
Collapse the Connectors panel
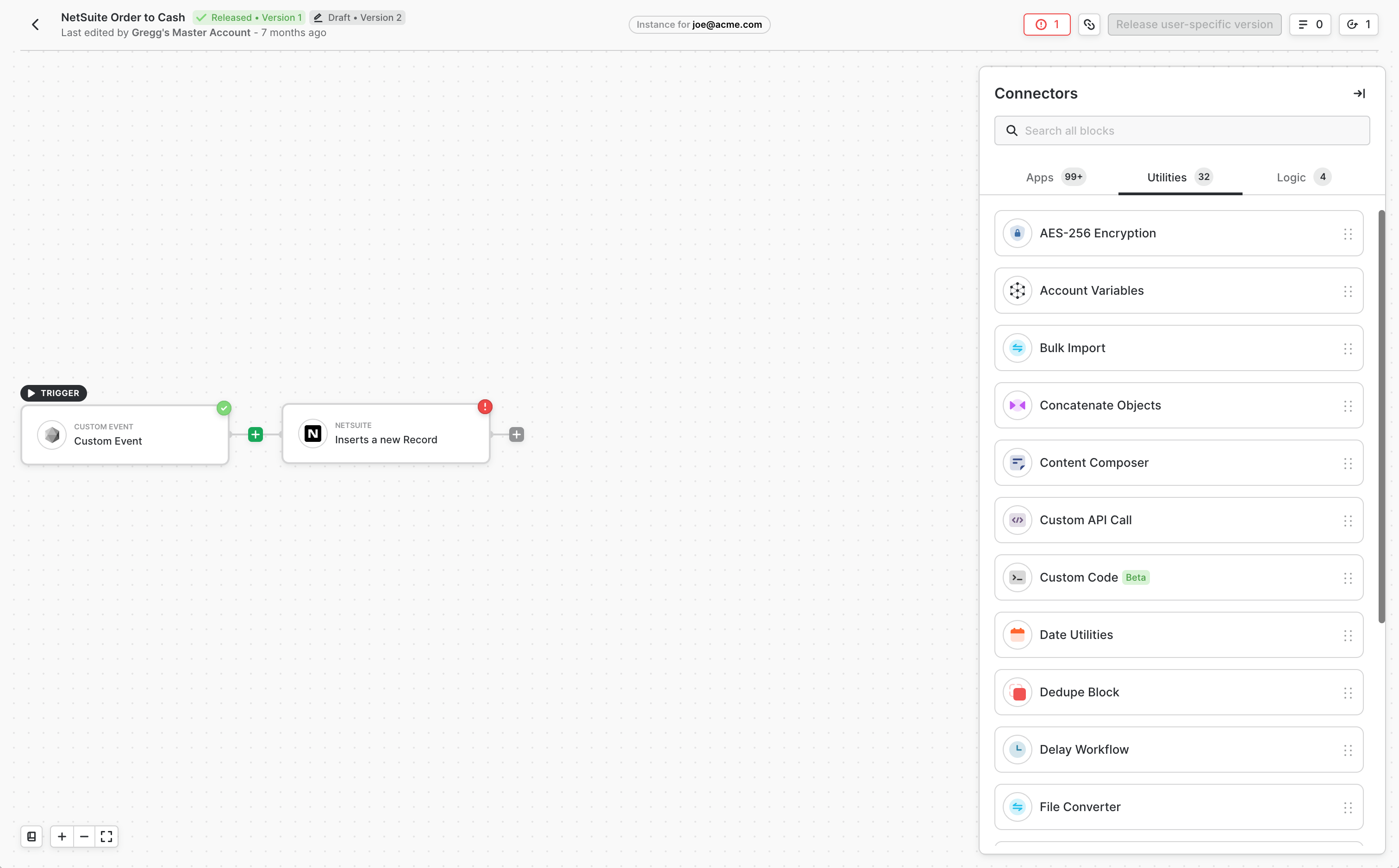[1359, 93]
